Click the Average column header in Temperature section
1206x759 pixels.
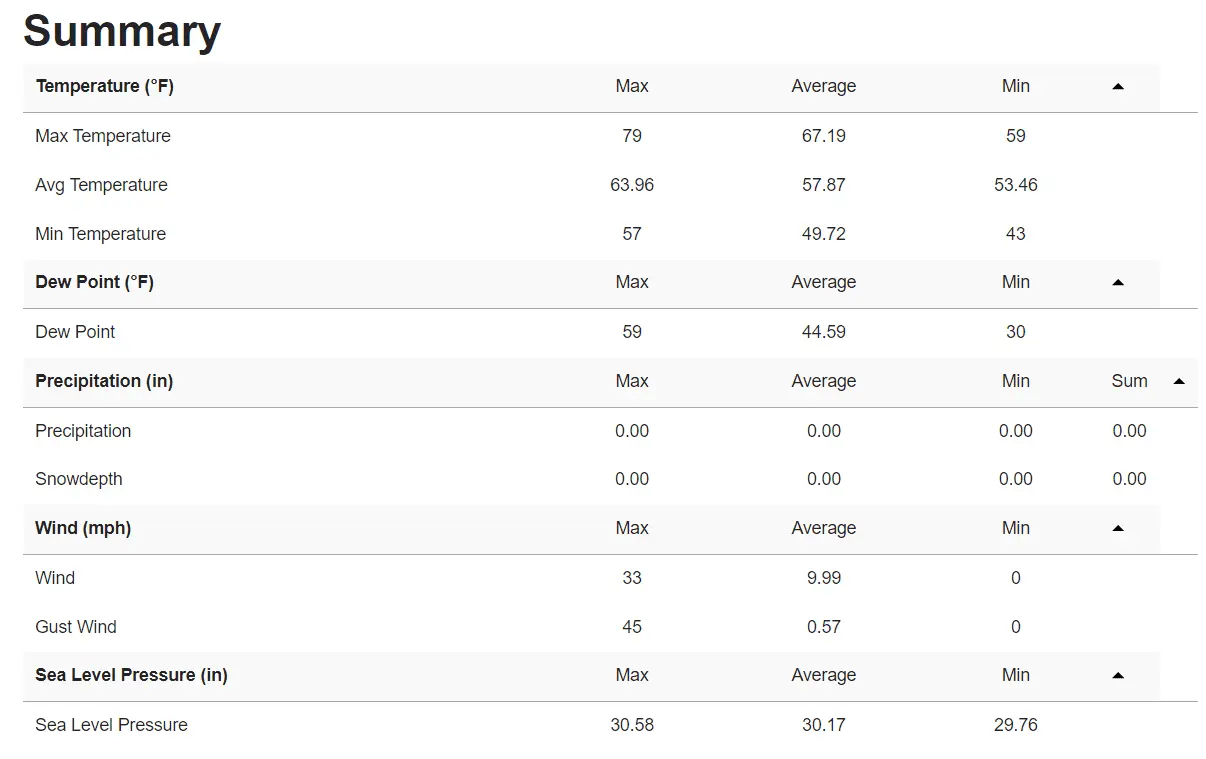tap(823, 86)
